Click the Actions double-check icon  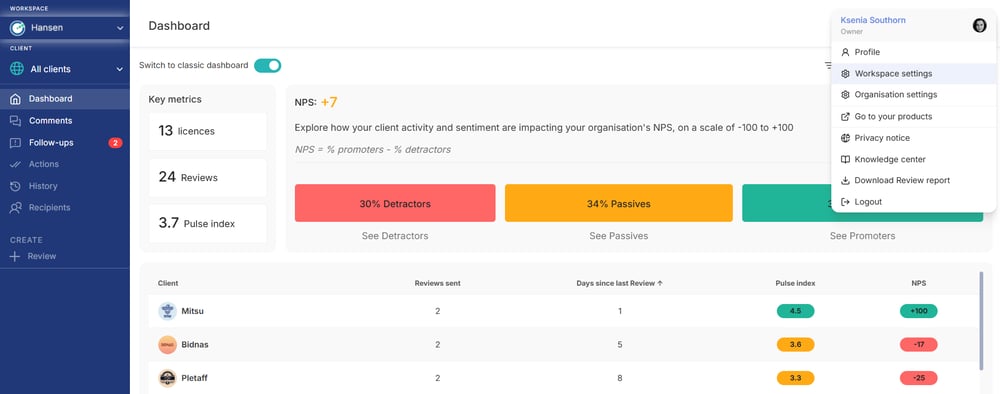click(15, 164)
